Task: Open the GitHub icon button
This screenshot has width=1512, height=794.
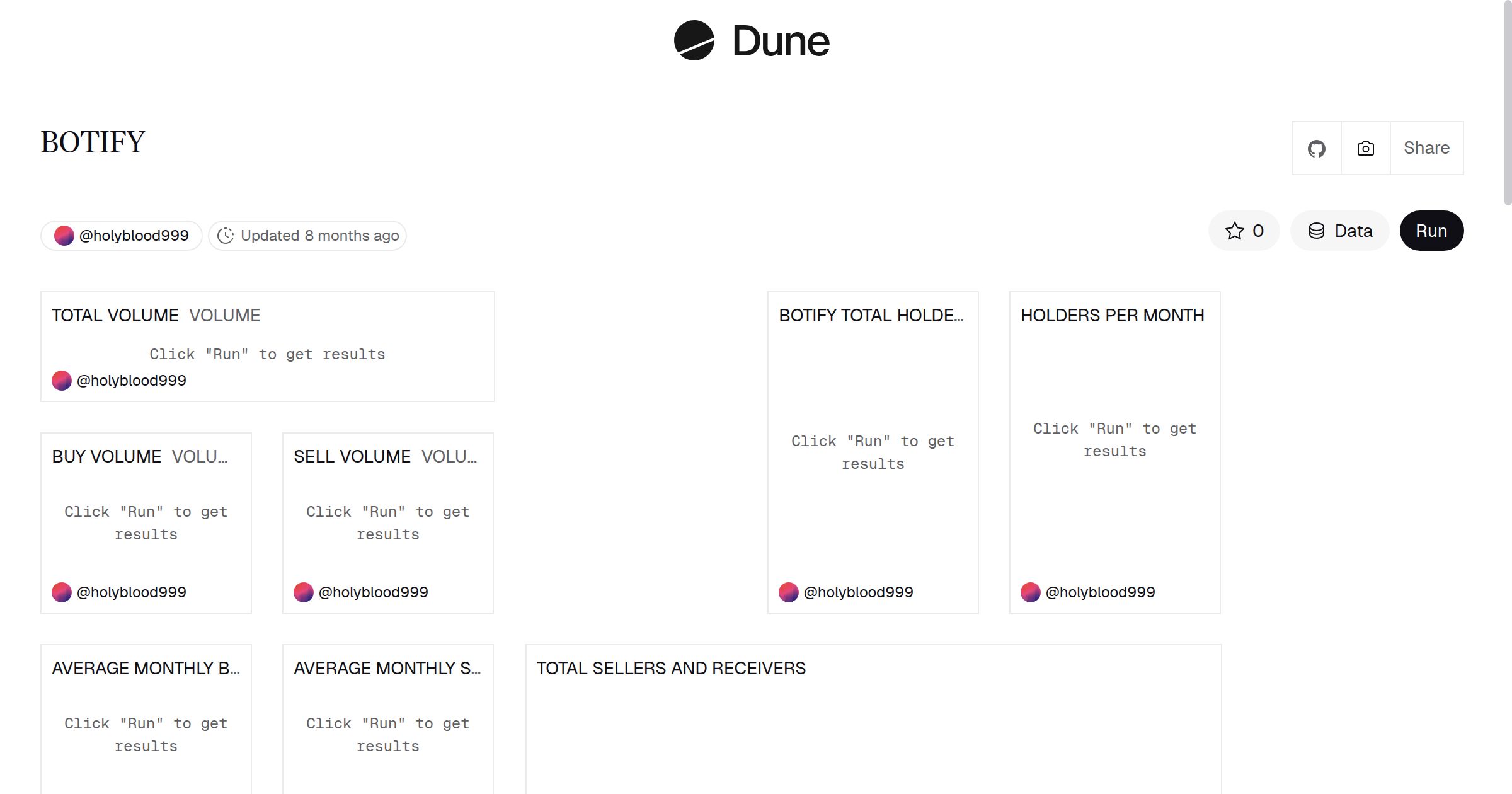Action: [1316, 148]
